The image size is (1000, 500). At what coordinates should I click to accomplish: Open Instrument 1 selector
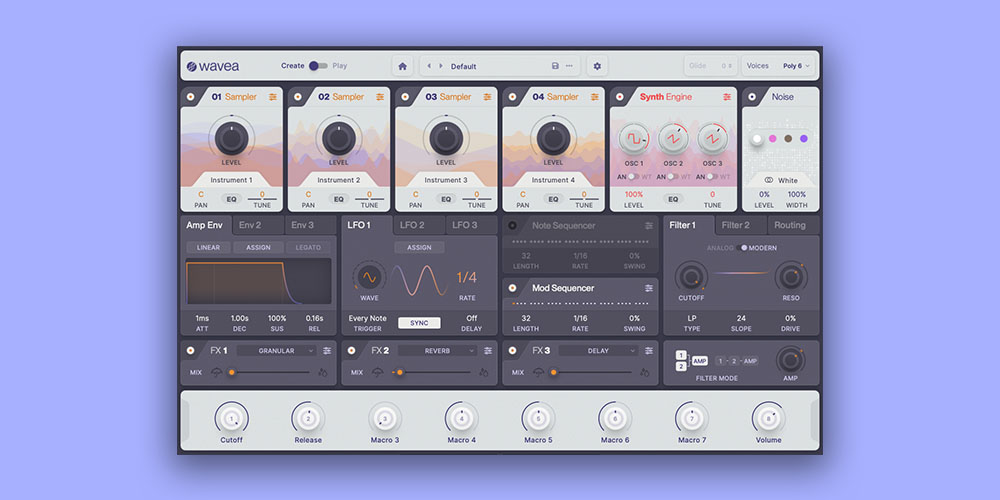(232, 180)
